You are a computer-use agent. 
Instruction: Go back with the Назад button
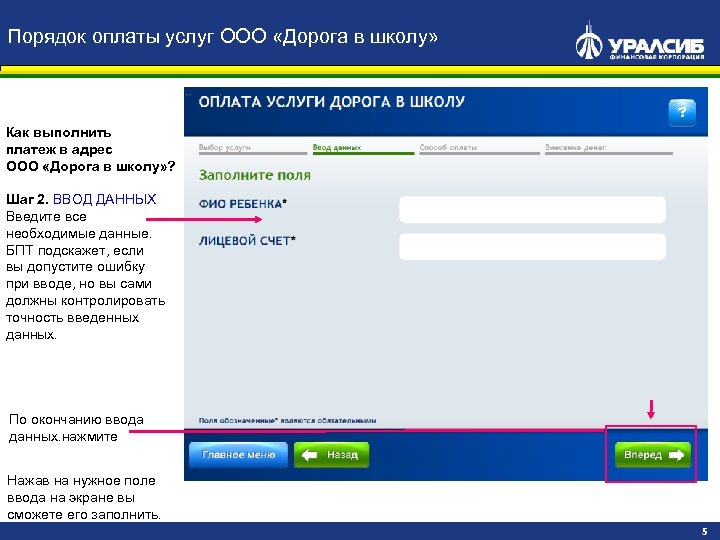pos(331,455)
